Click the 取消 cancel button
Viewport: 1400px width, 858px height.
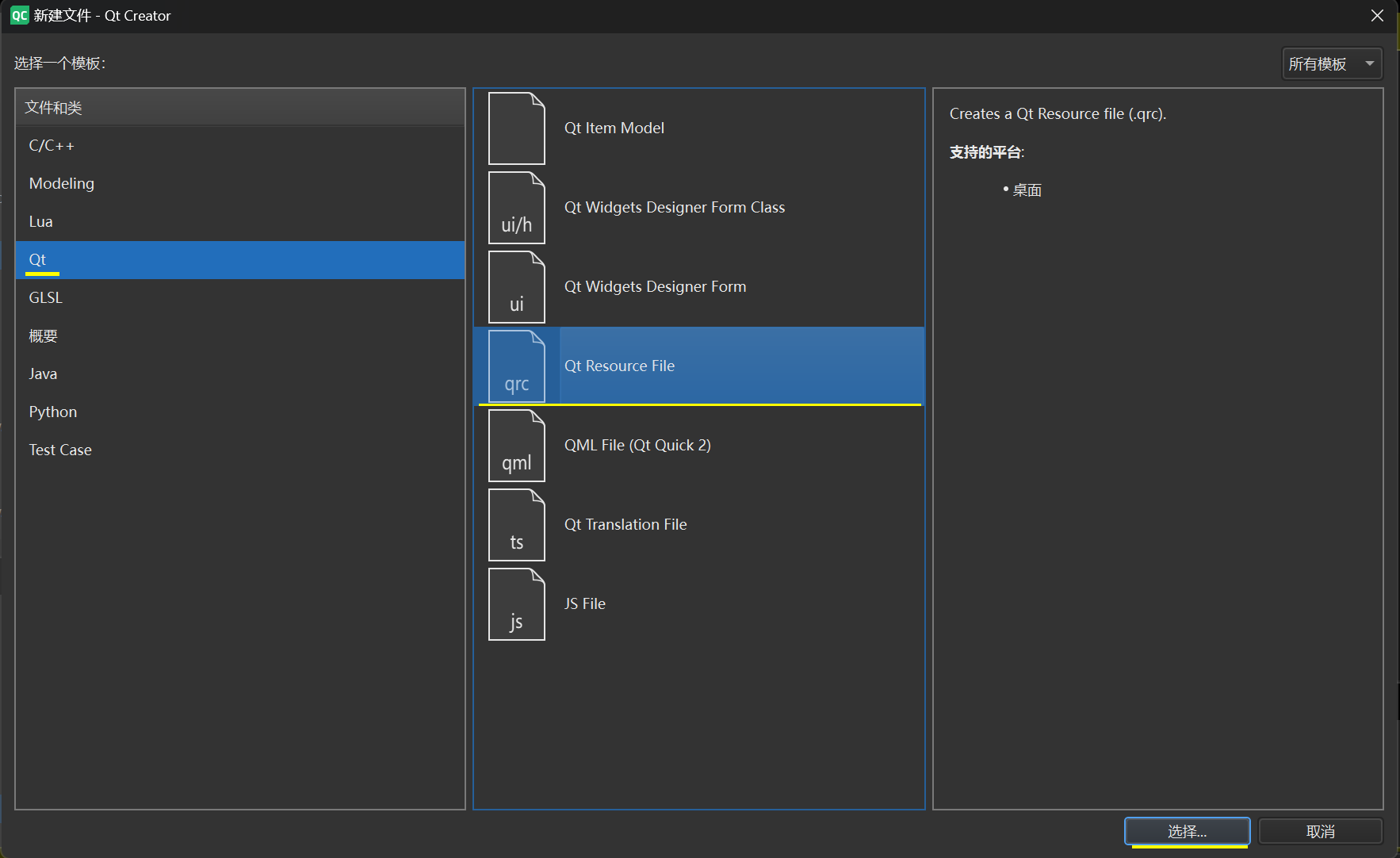click(x=1320, y=831)
